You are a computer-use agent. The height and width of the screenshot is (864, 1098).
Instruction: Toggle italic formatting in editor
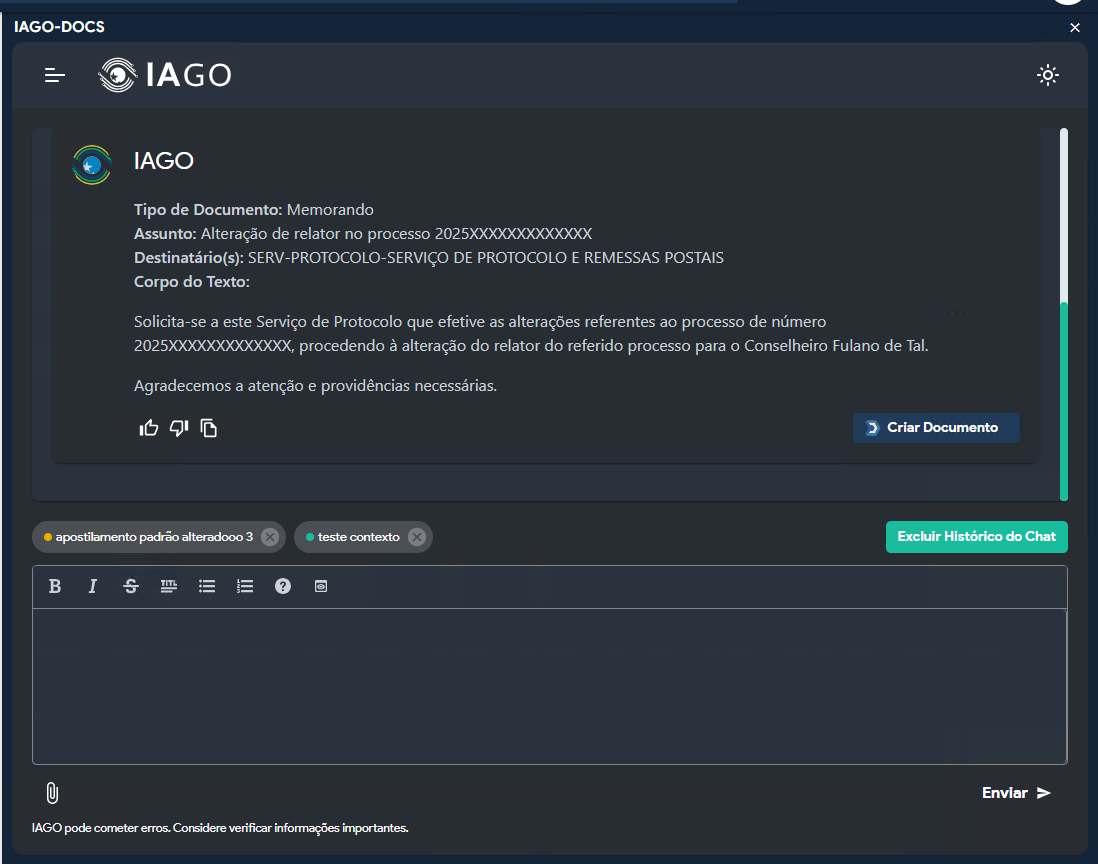pyautogui.click(x=93, y=587)
